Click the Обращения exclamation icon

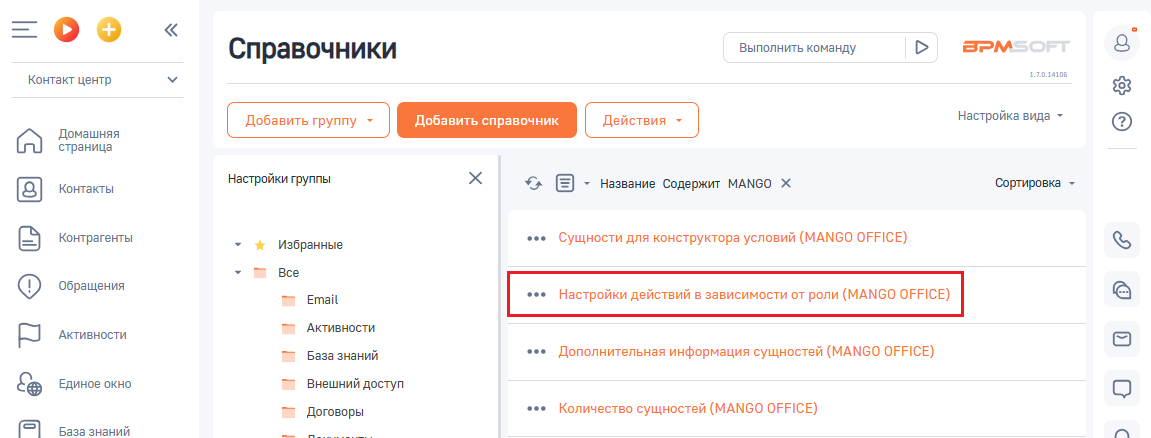pyautogui.click(x=29, y=286)
